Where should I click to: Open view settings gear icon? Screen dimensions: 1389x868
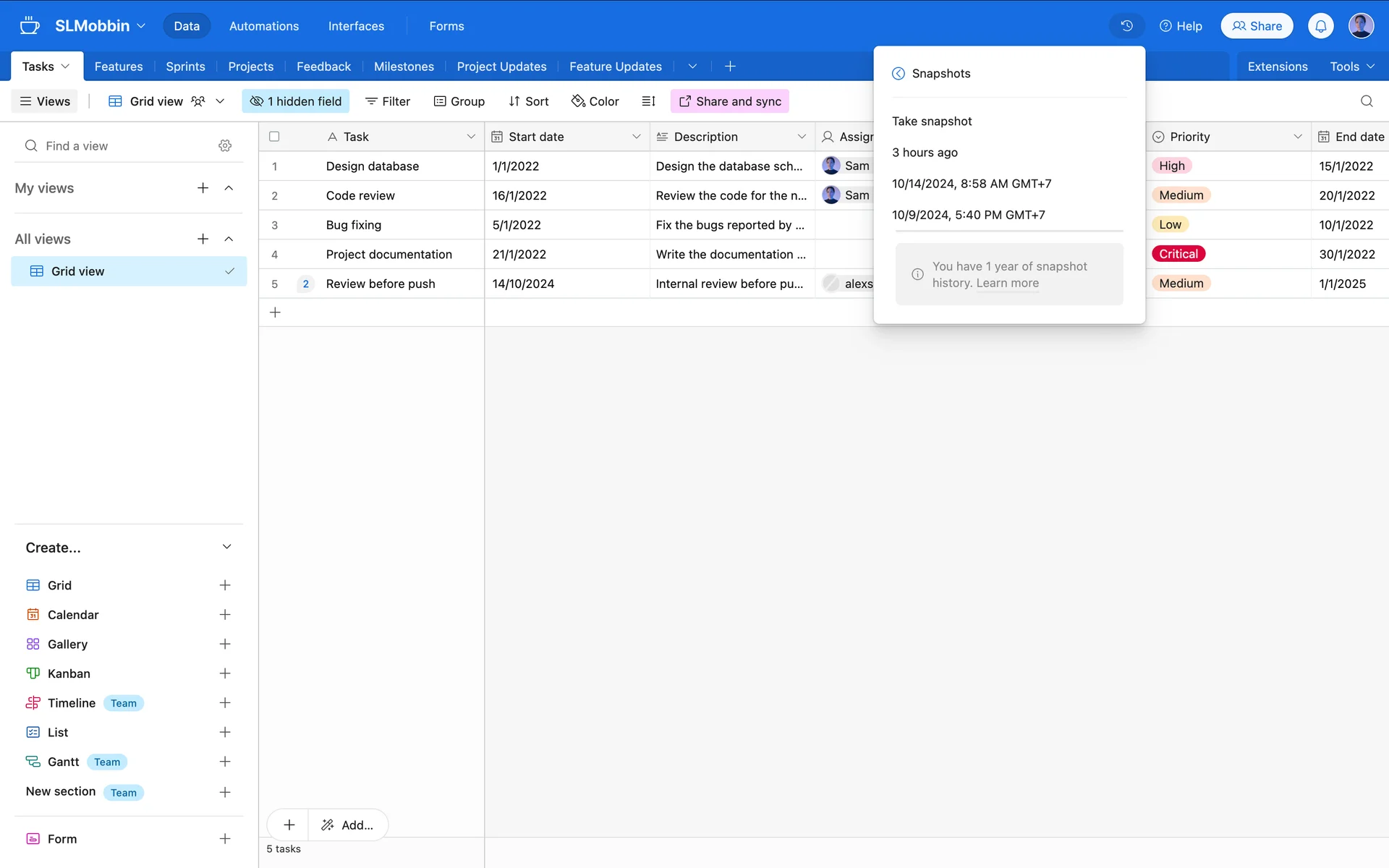tap(225, 145)
